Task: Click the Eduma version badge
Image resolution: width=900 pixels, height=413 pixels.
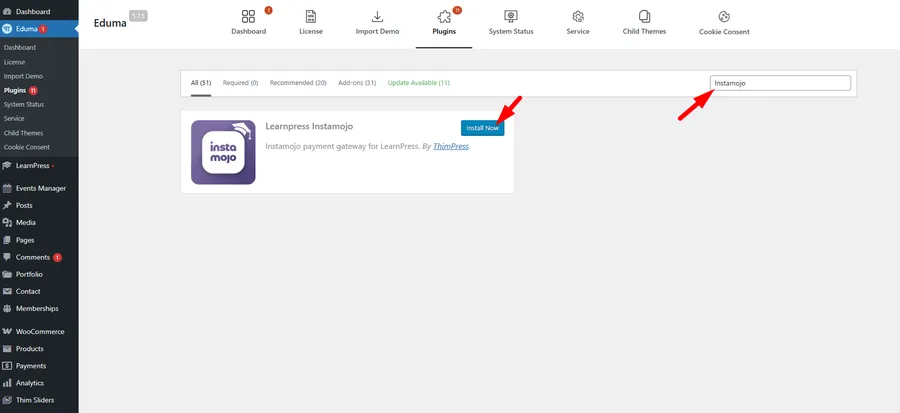Action: coord(138,16)
